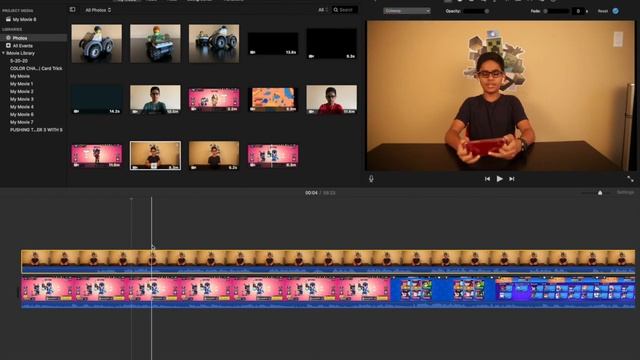Click the All Events star icon

[x=8, y=45]
